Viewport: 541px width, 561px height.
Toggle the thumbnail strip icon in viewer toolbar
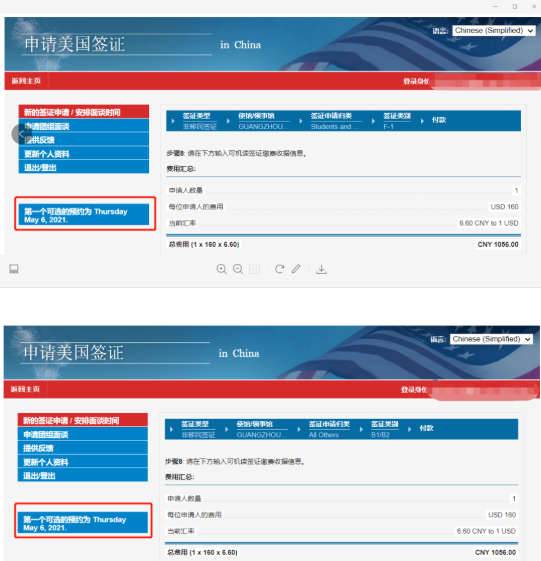(14, 269)
